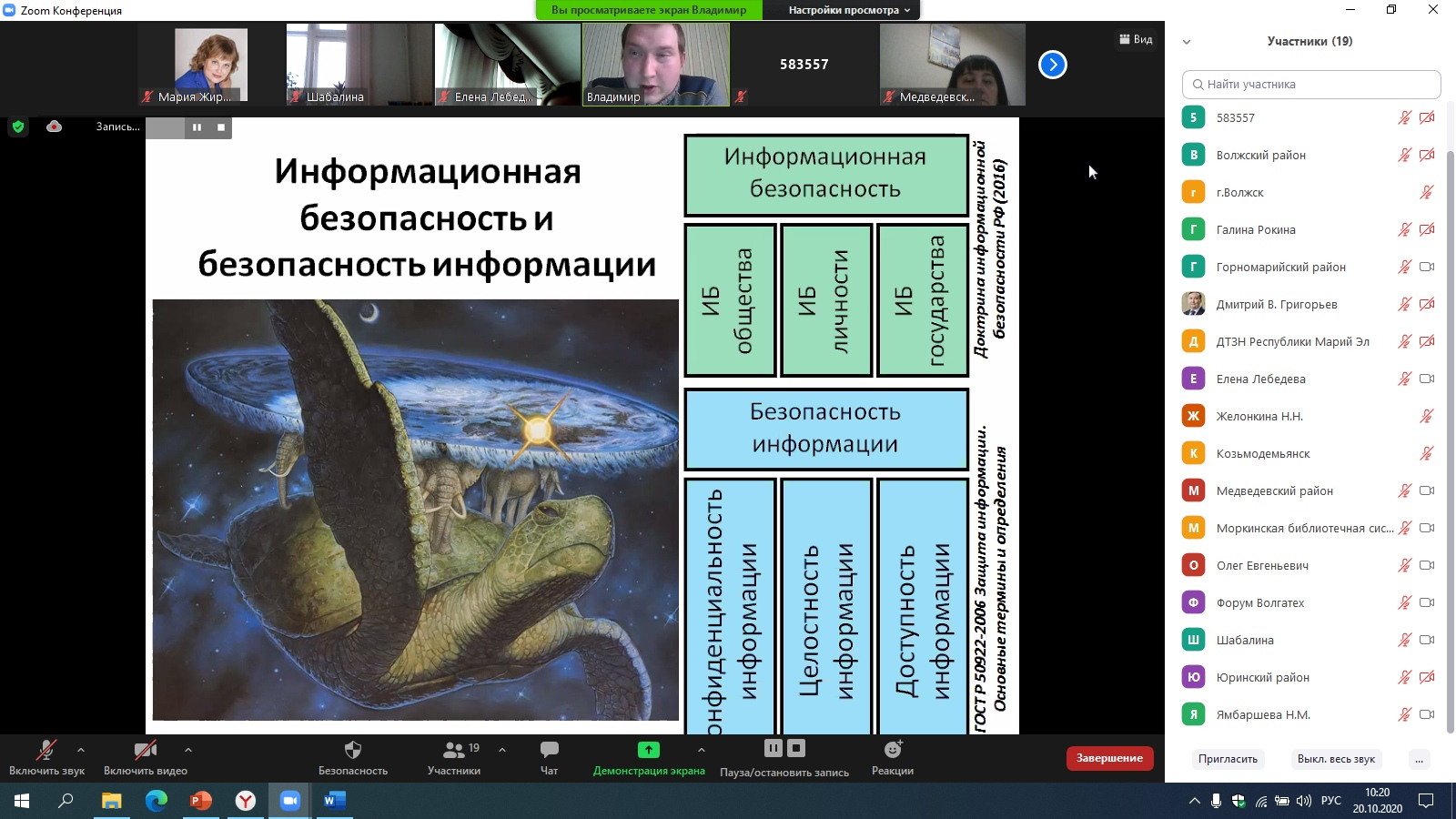The width and height of the screenshot is (1456, 819).
Task: Click the Unmute microphone icon (Включить звук)
Action: (45, 750)
